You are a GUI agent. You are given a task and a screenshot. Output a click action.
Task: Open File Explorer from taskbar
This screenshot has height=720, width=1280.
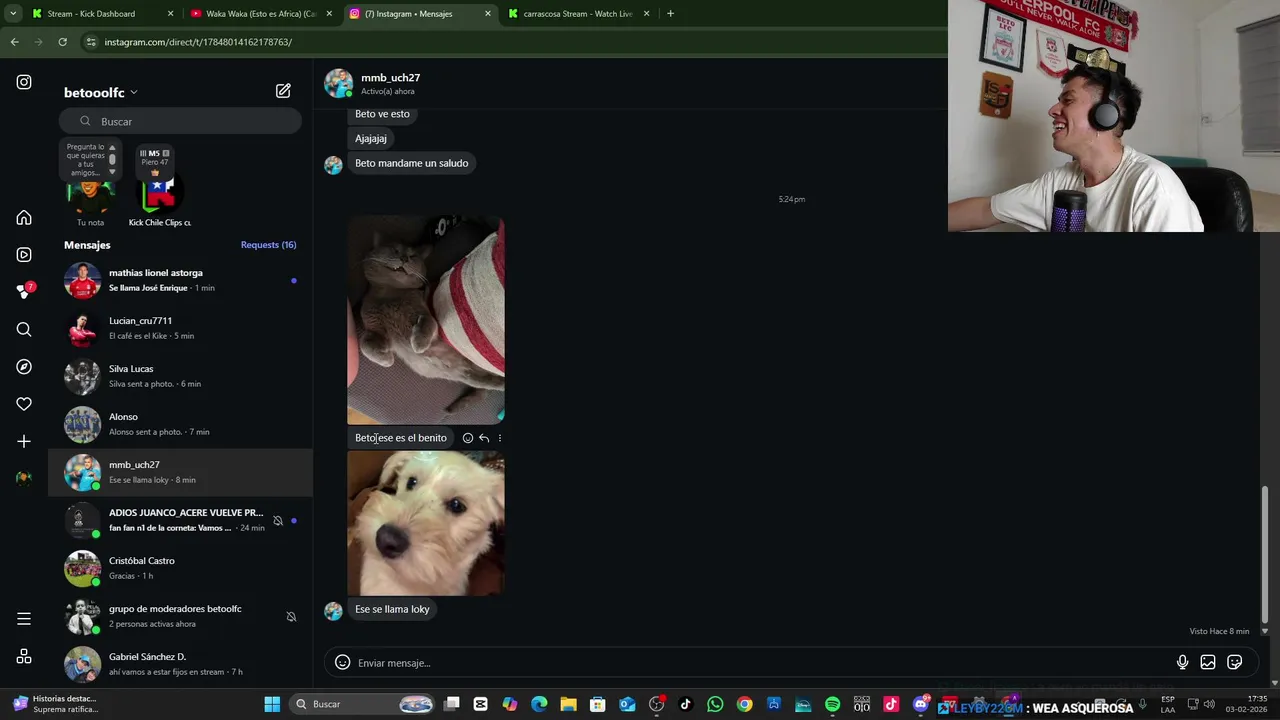tap(568, 704)
